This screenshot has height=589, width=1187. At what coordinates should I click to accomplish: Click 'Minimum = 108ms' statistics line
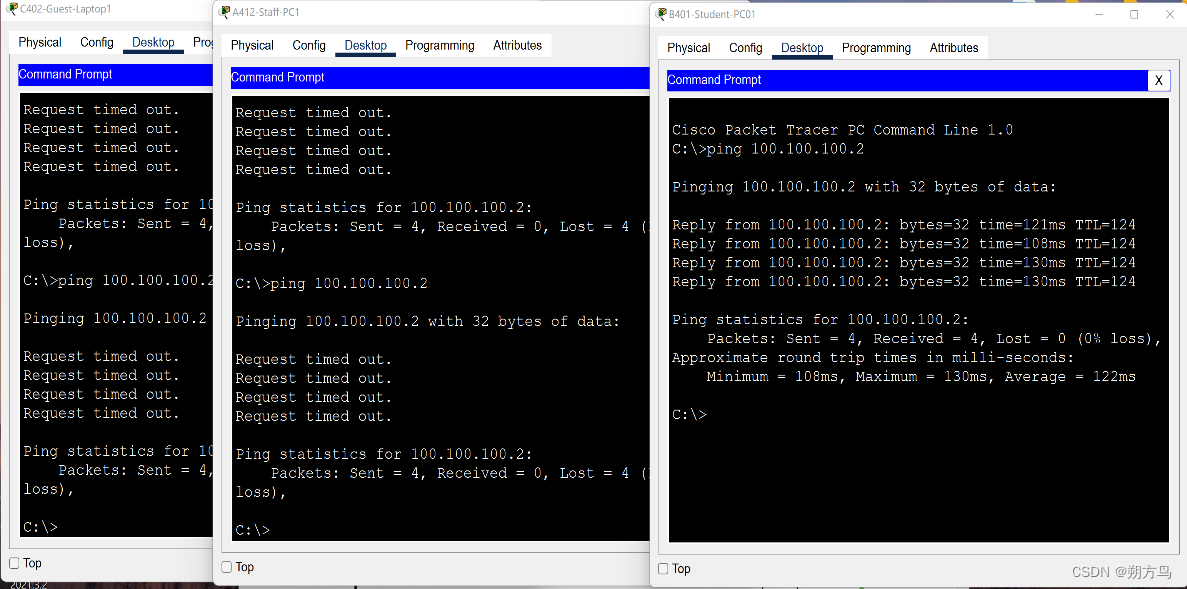click(x=921, y=377)
